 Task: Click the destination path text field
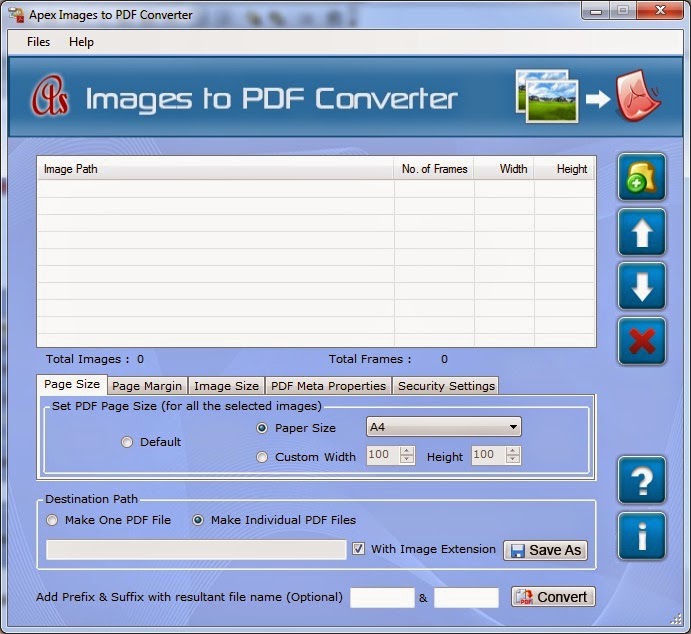point(196,550)
